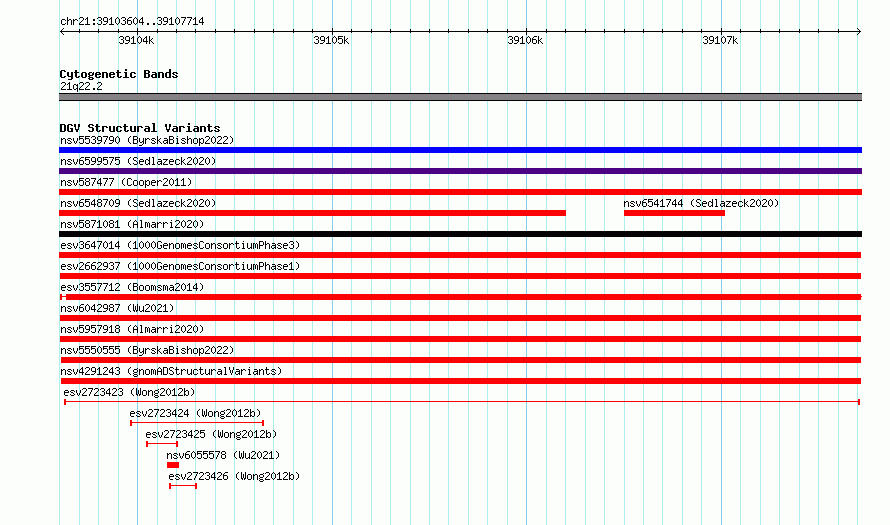
Task: Click the esv2662937 red variant bar
Action: coord(460,276)
